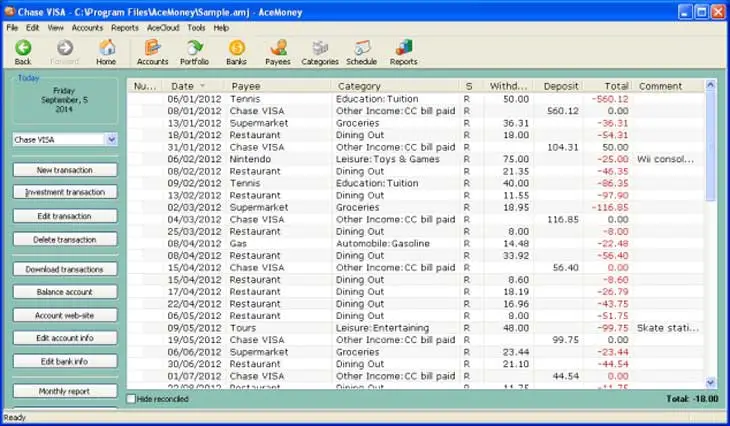
Task: Click the Total column header
Action: pos(608,86)
